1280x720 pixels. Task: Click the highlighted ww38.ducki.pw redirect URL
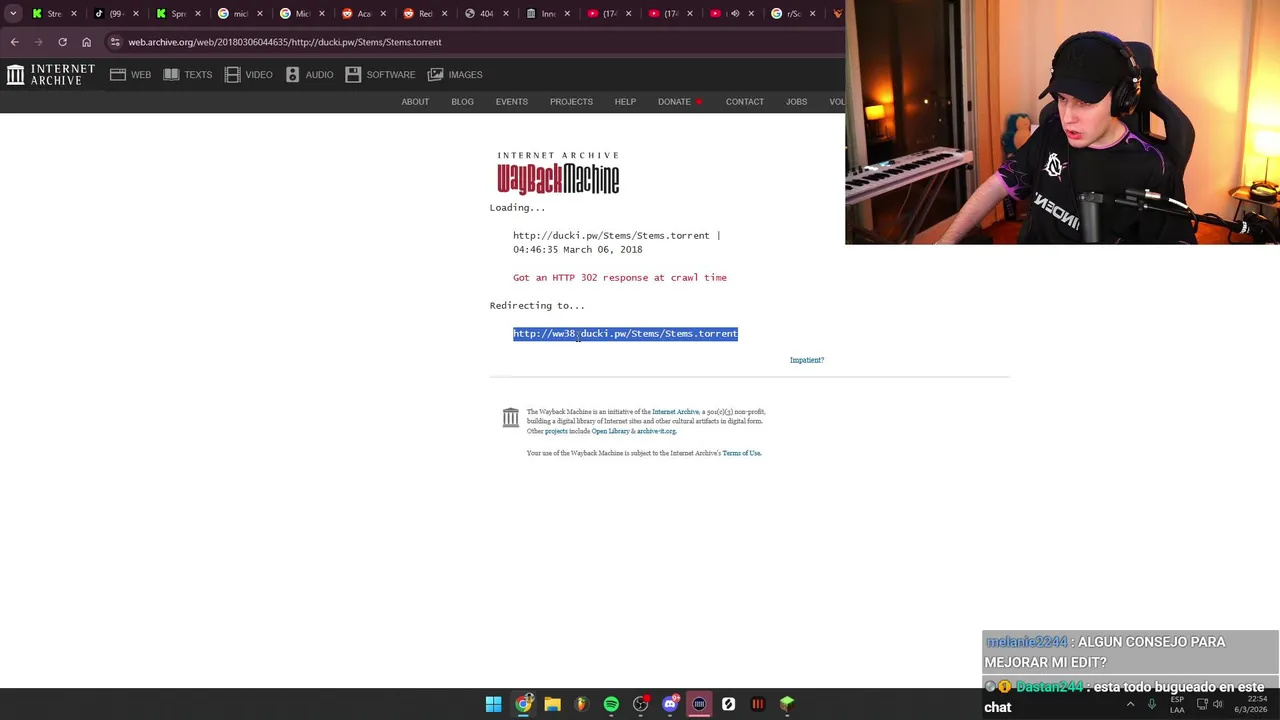point(625,334)
